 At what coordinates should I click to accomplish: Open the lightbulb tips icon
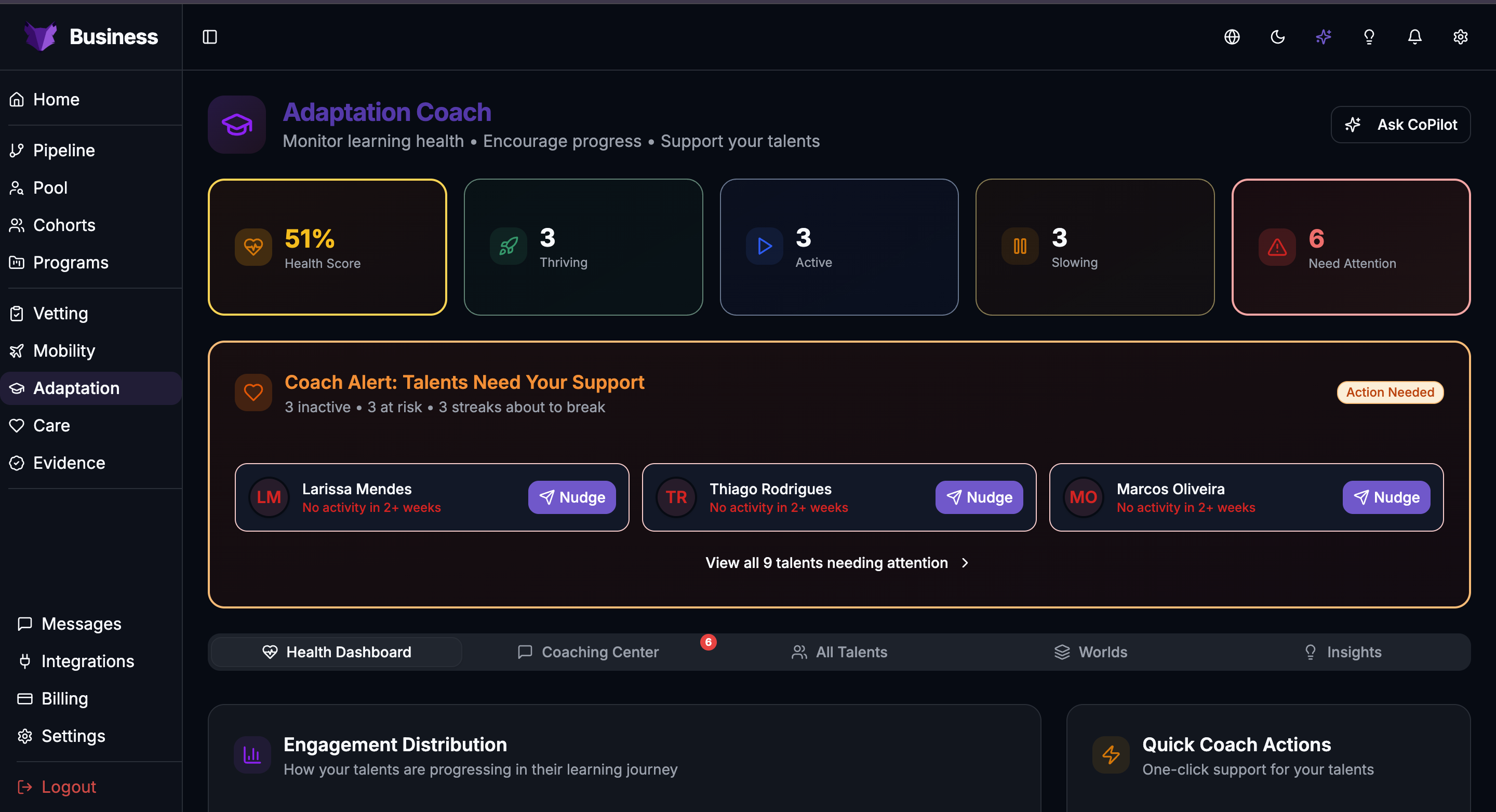tap(1369, 37)
